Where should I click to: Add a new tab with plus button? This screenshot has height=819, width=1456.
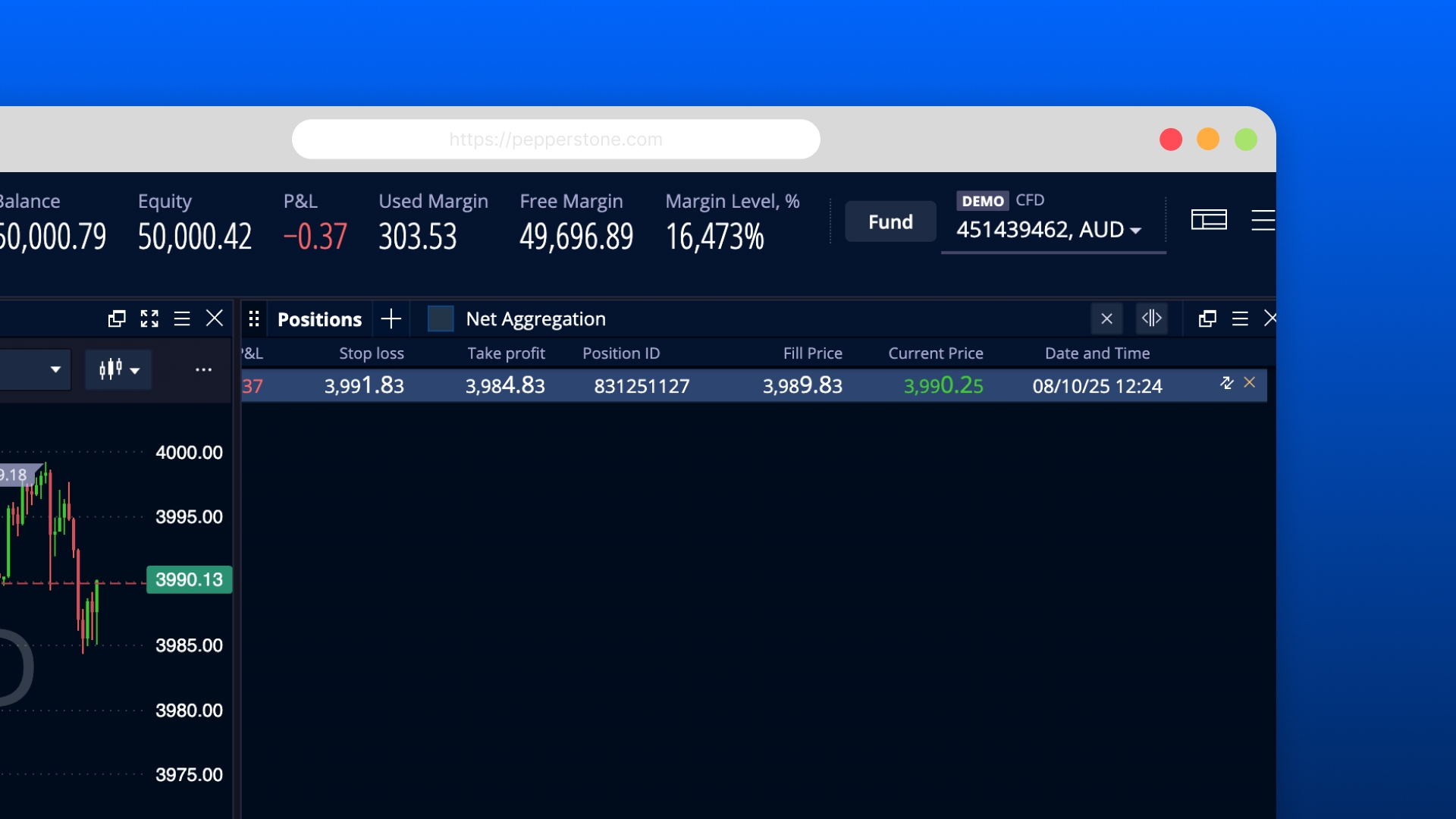[391, 318]
